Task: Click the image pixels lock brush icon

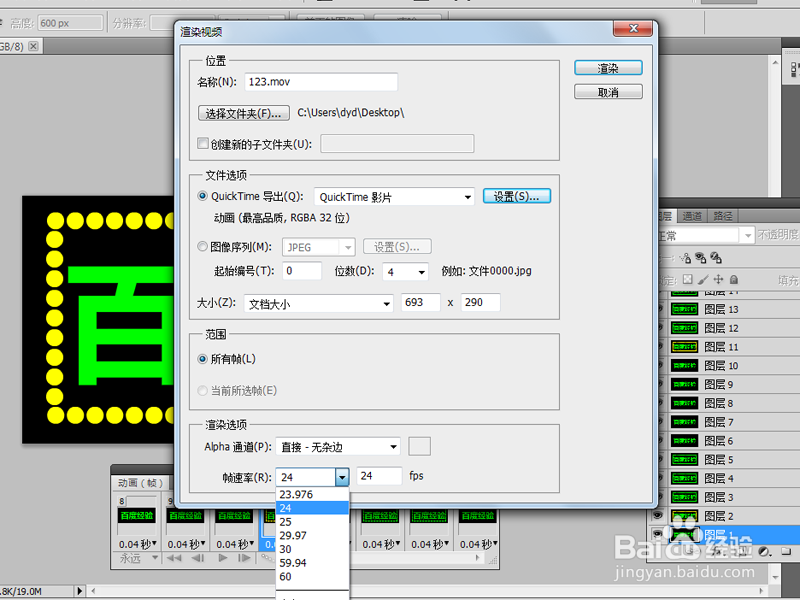Action: (x=703, y=279)
